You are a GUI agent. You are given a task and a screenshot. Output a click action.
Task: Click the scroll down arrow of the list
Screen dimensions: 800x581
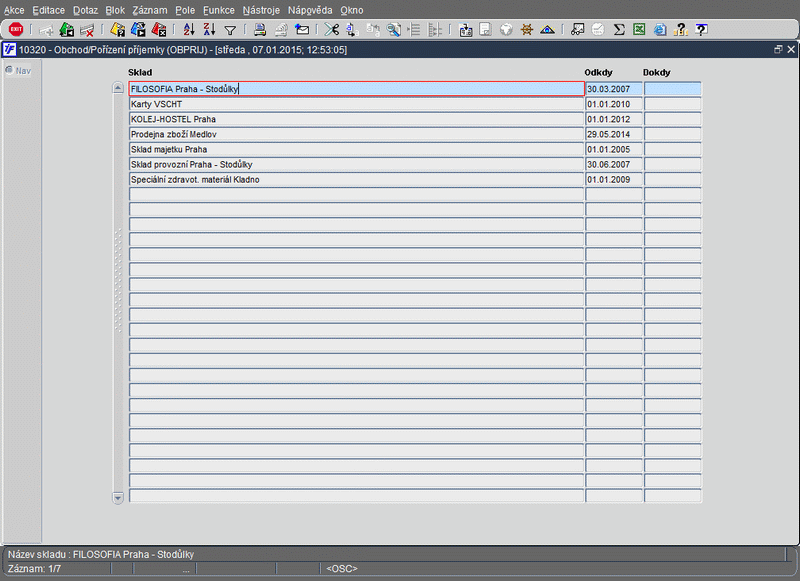tap(118, 497)
